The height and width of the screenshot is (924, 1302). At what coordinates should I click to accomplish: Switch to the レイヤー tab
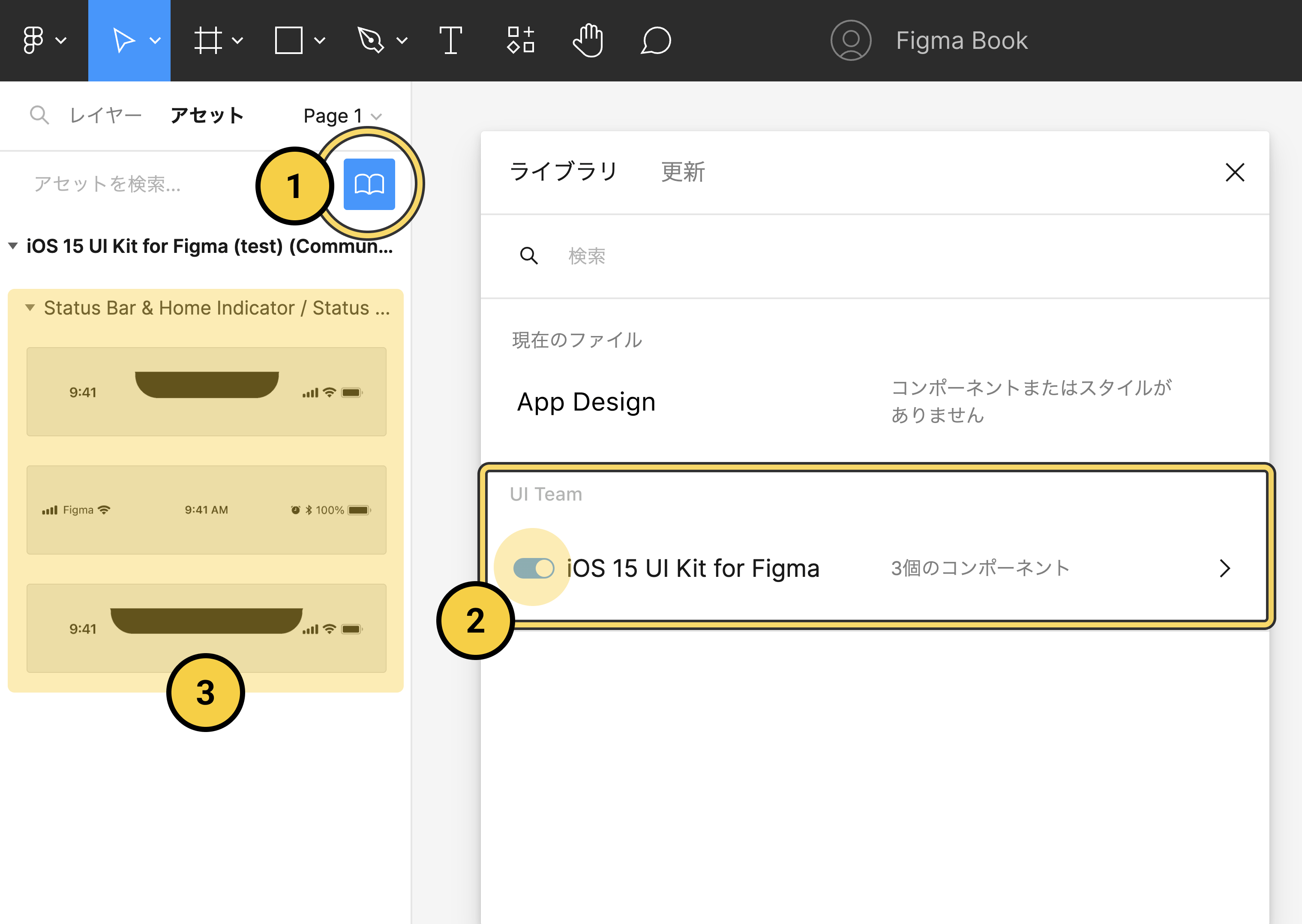tap(106, 115)
